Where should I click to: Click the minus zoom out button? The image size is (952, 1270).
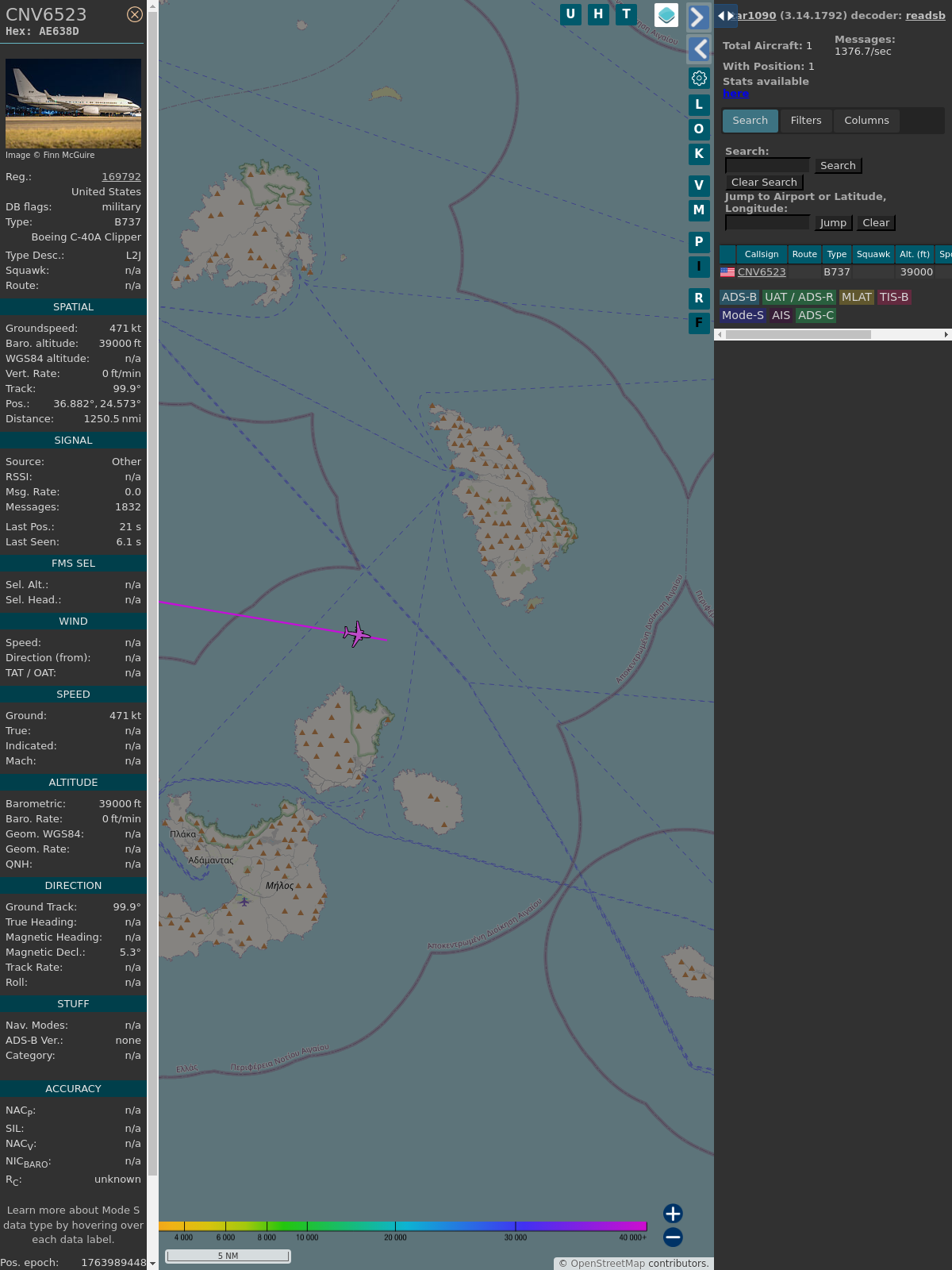[x=673, y=1237]
